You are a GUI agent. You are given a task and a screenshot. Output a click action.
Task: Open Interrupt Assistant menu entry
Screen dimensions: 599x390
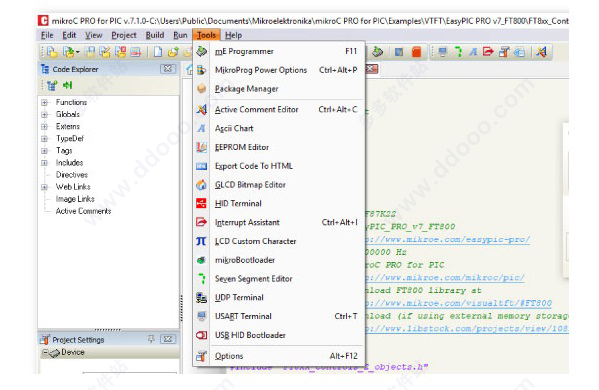[278, 222]
